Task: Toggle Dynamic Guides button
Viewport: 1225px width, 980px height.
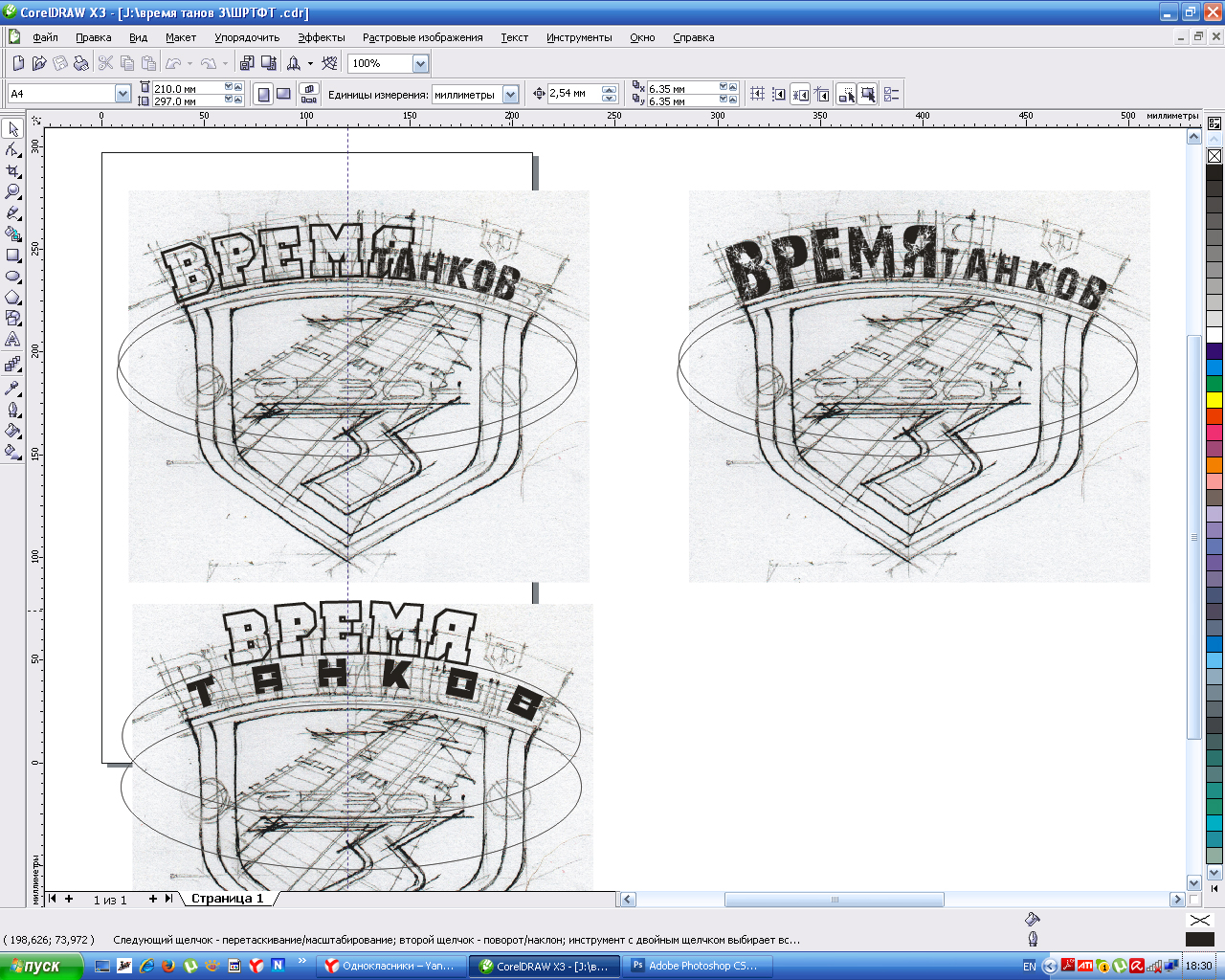Action: [x=822, y=94]
